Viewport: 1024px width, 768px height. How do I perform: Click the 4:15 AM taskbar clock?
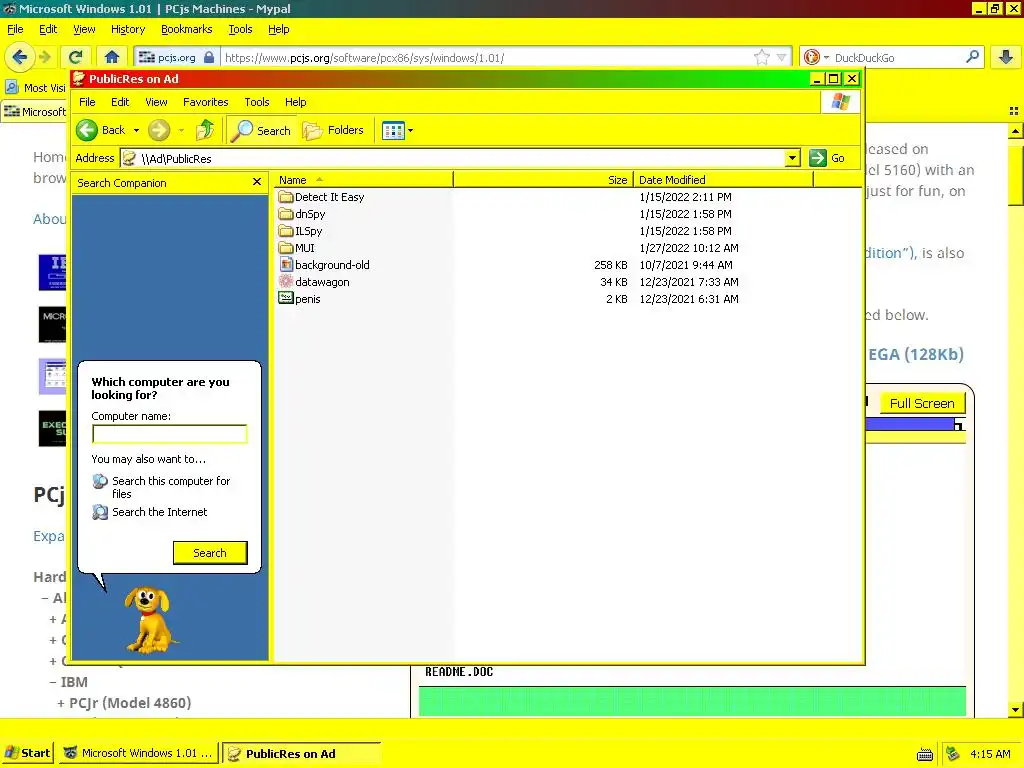click(x=990, y=754)
